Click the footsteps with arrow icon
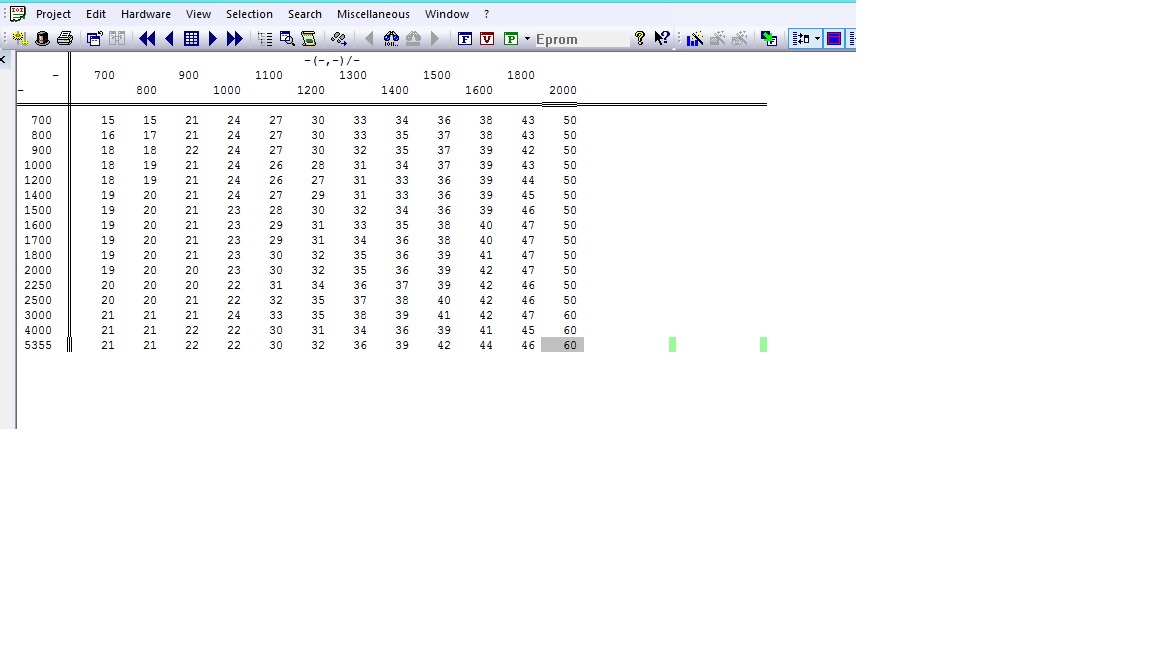This screenshot has height=648, width=1152. click(x=339, y=39)
